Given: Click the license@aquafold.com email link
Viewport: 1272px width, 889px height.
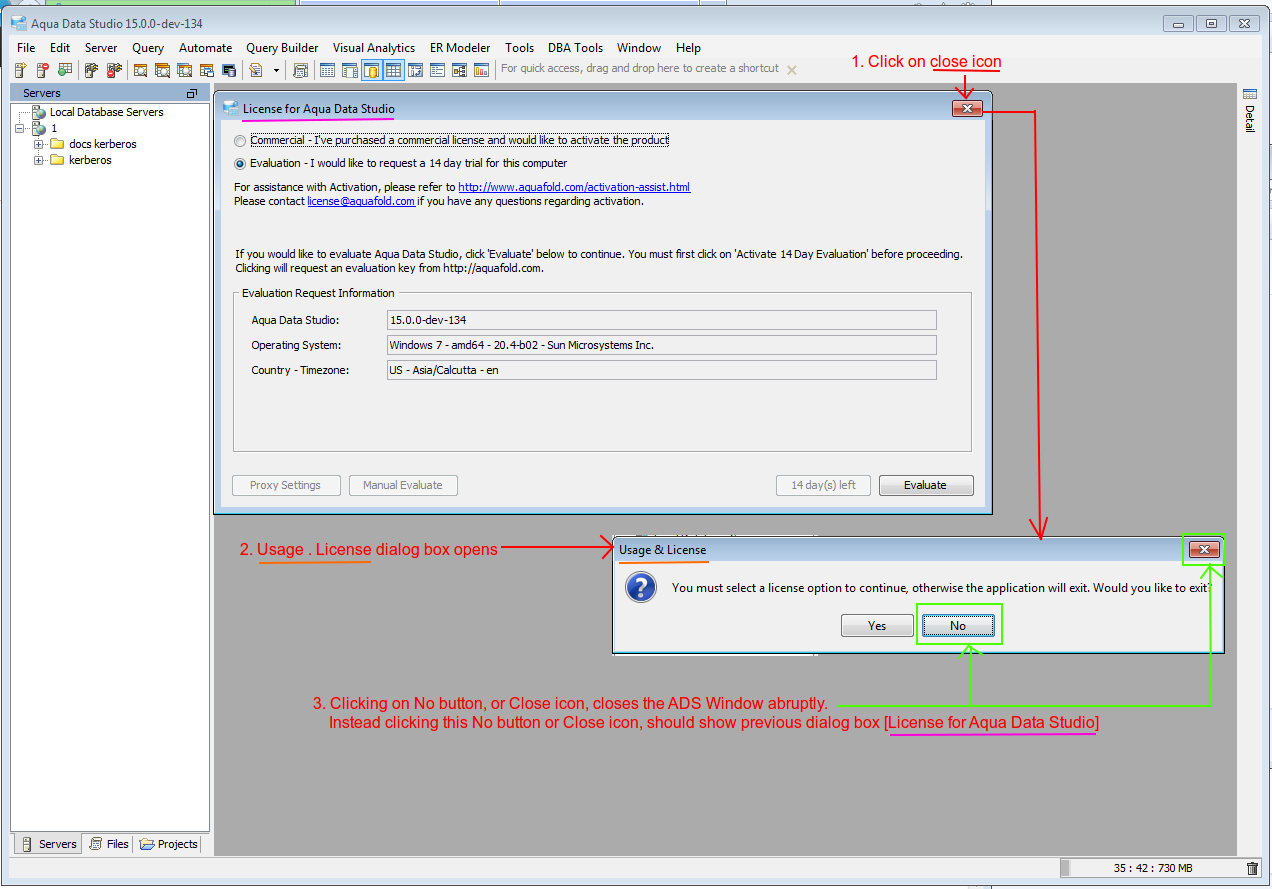Looking at the screenshot, I should [361, 201].
